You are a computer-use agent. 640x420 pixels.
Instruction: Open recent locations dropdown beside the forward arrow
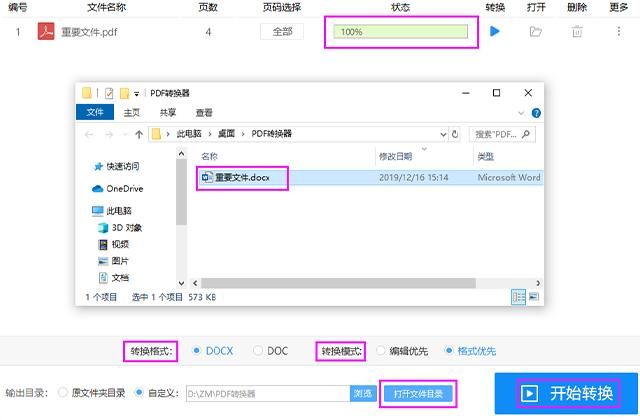pos(125,134)
